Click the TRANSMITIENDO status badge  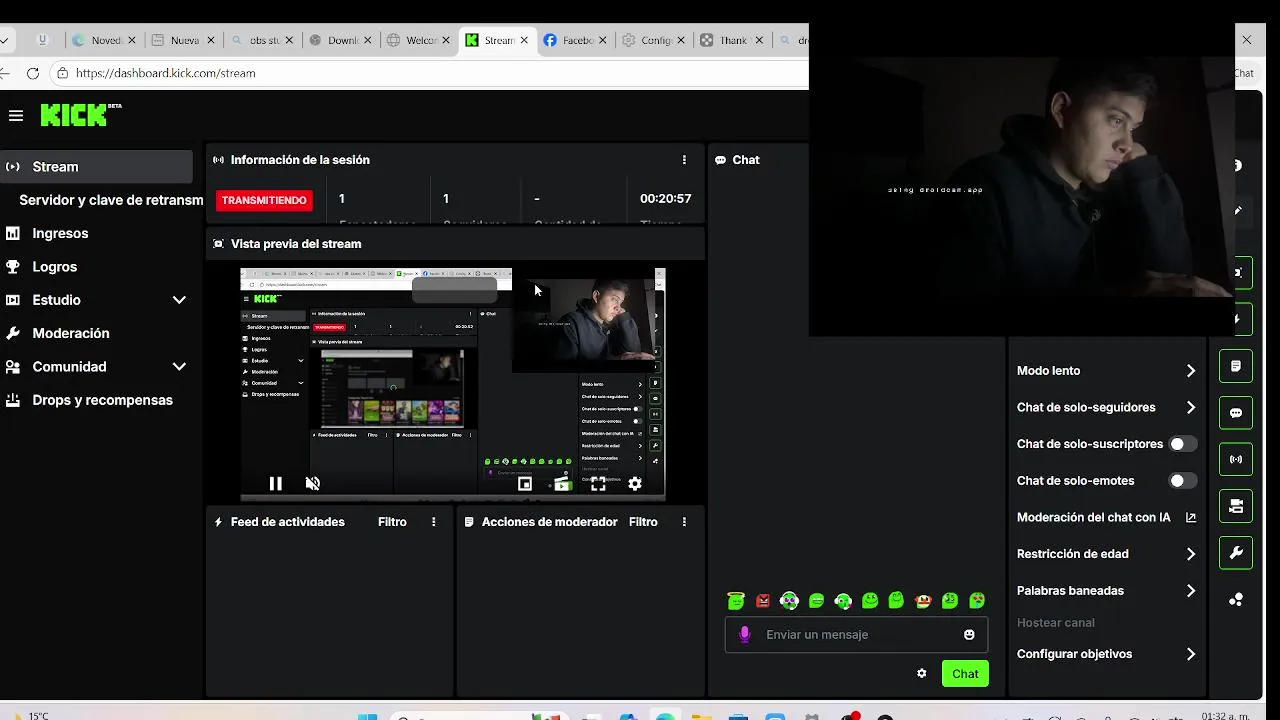point(264,200)
